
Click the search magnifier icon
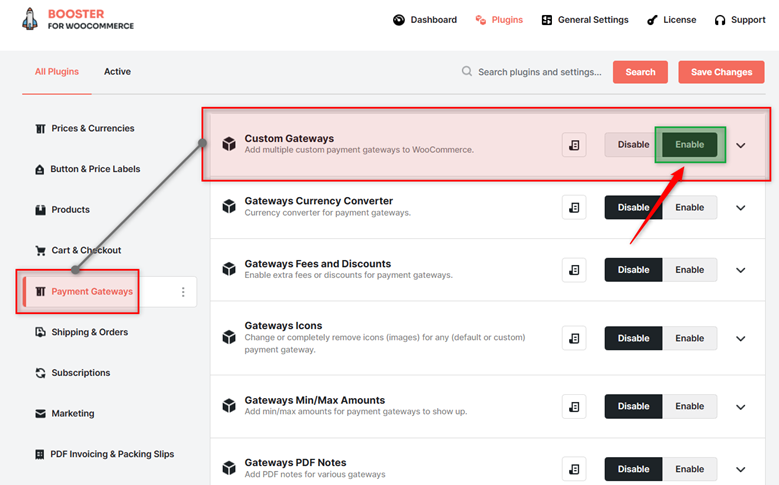tap(467, 72)
